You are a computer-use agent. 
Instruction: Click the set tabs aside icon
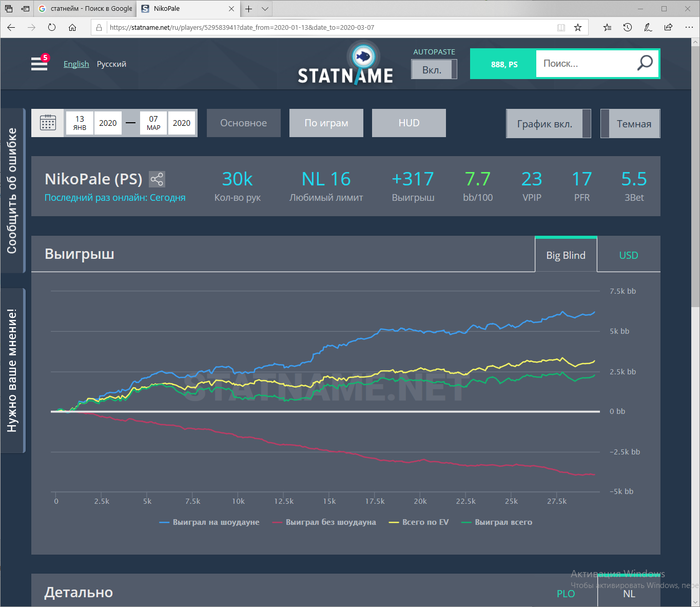[25, 8]
